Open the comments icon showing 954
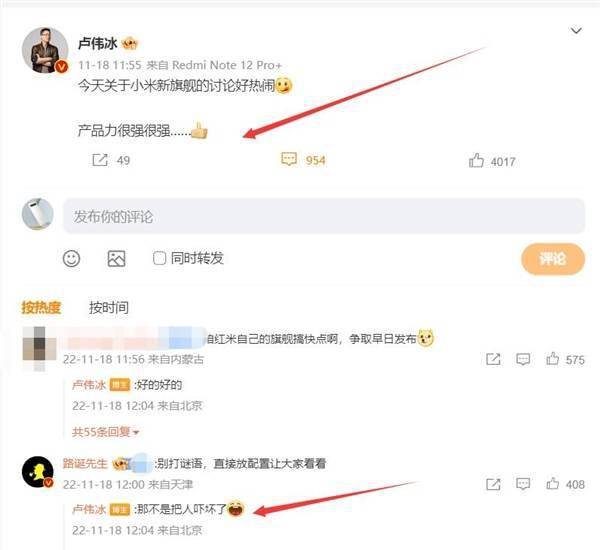The image size is (600, 550). pos(289,159)
